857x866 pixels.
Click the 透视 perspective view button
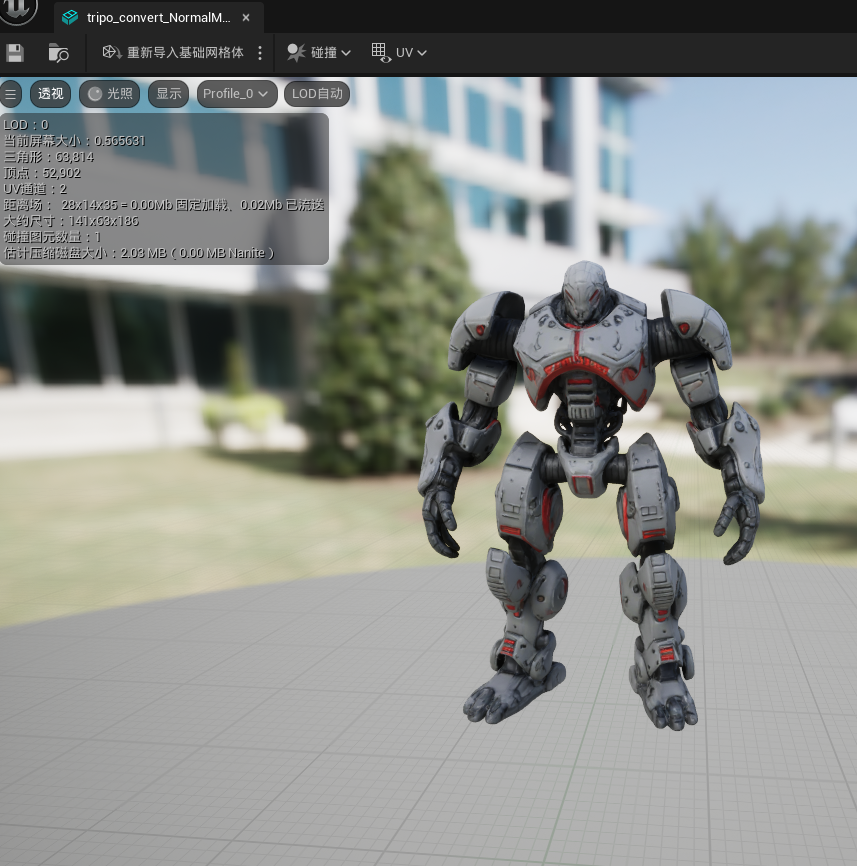pyautogui.click(x=51, y=94)
